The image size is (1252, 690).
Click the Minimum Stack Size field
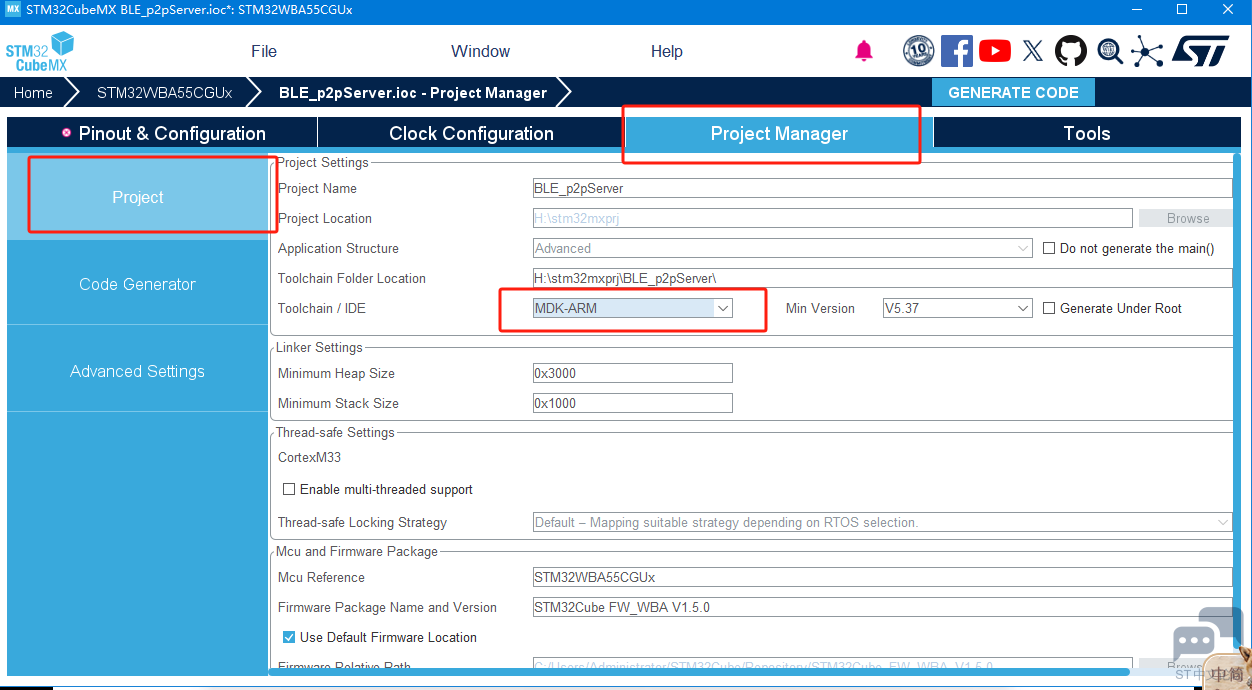(633, 403)
